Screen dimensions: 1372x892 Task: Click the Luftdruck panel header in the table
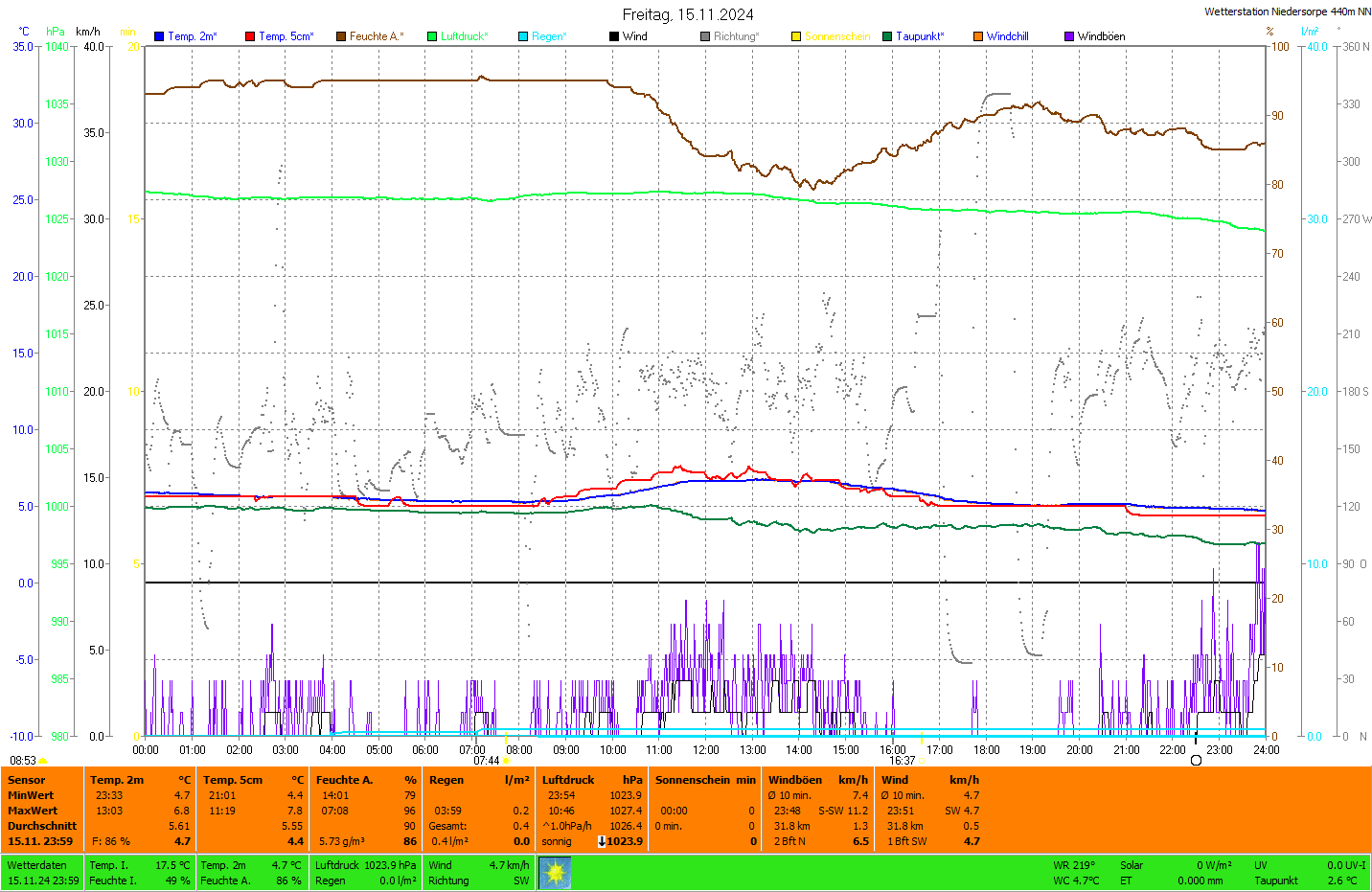(x=568, y=780)
